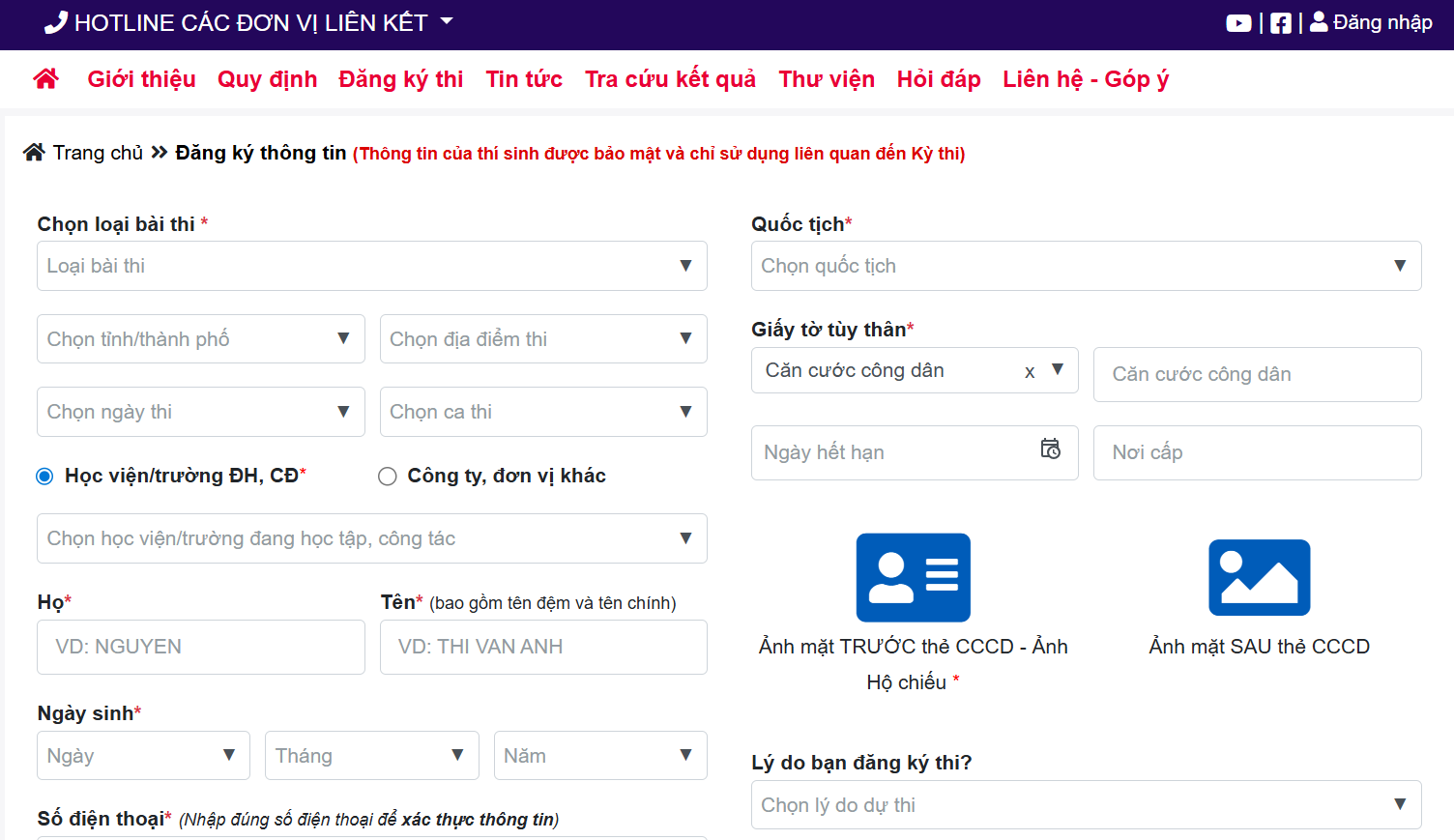This screenshot has width=1454, height=840.
Task: Open the Đăng ký thi menu
Action: click(x=400, y=79)
